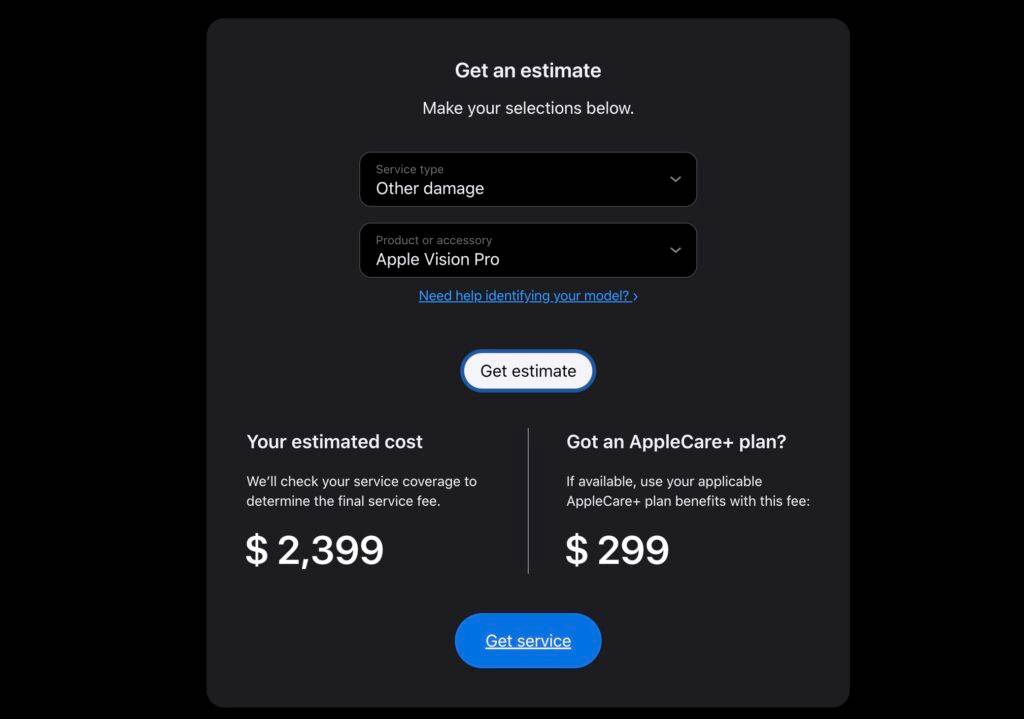Click the Get estimate button

point(527,370)
